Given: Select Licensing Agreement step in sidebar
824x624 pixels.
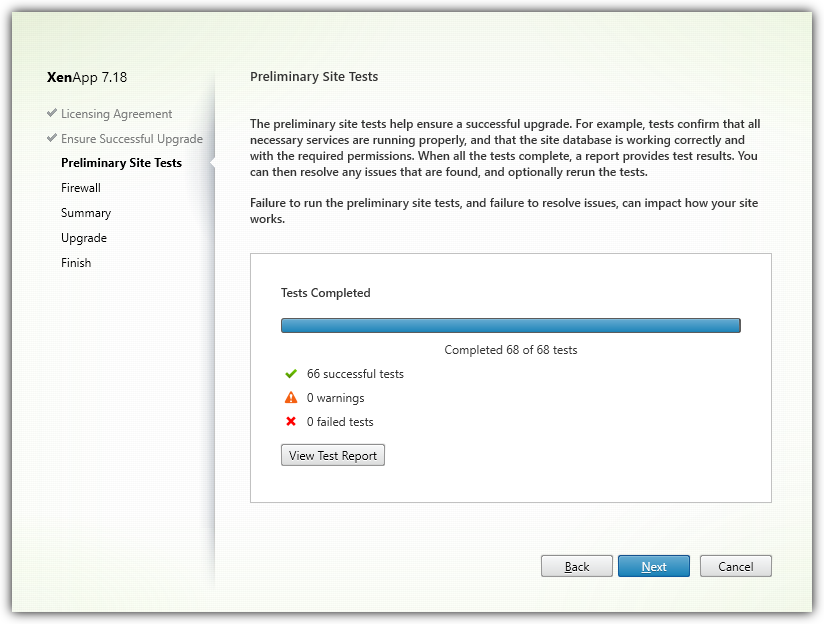Looking at the screenshot, I should click(116, 114).
